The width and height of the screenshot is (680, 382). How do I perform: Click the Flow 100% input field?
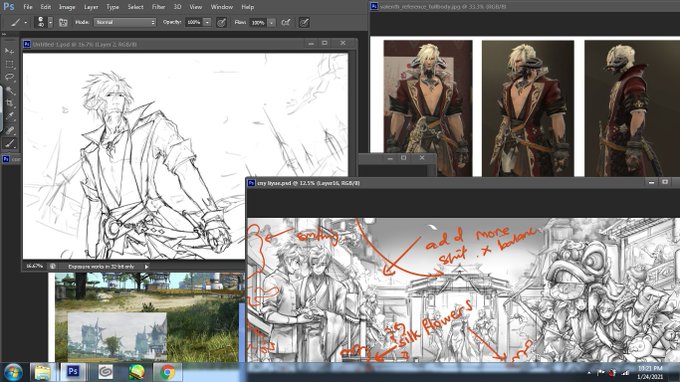[258, 23]
